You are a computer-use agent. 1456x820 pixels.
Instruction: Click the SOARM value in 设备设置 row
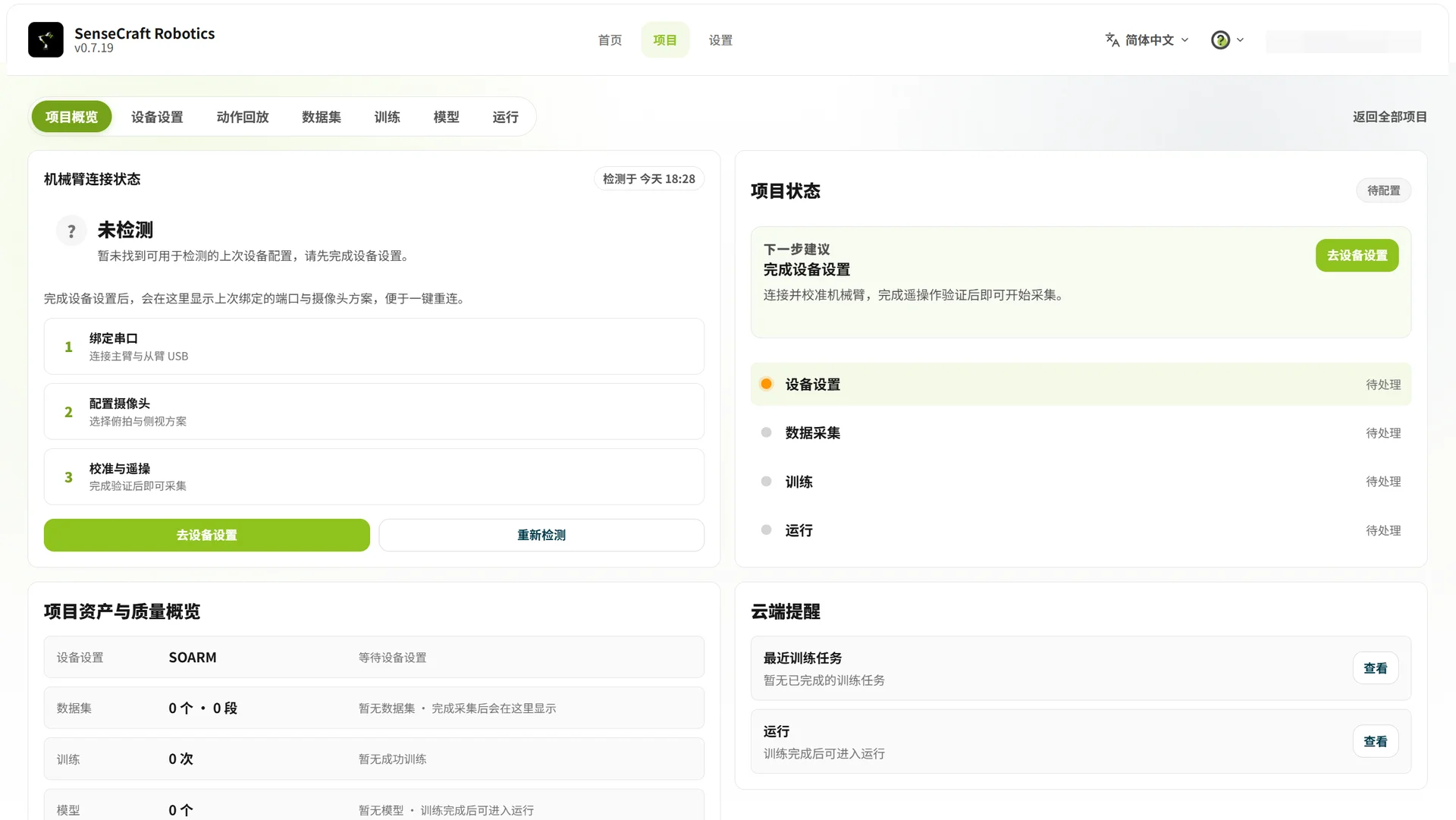pos(193,658)
